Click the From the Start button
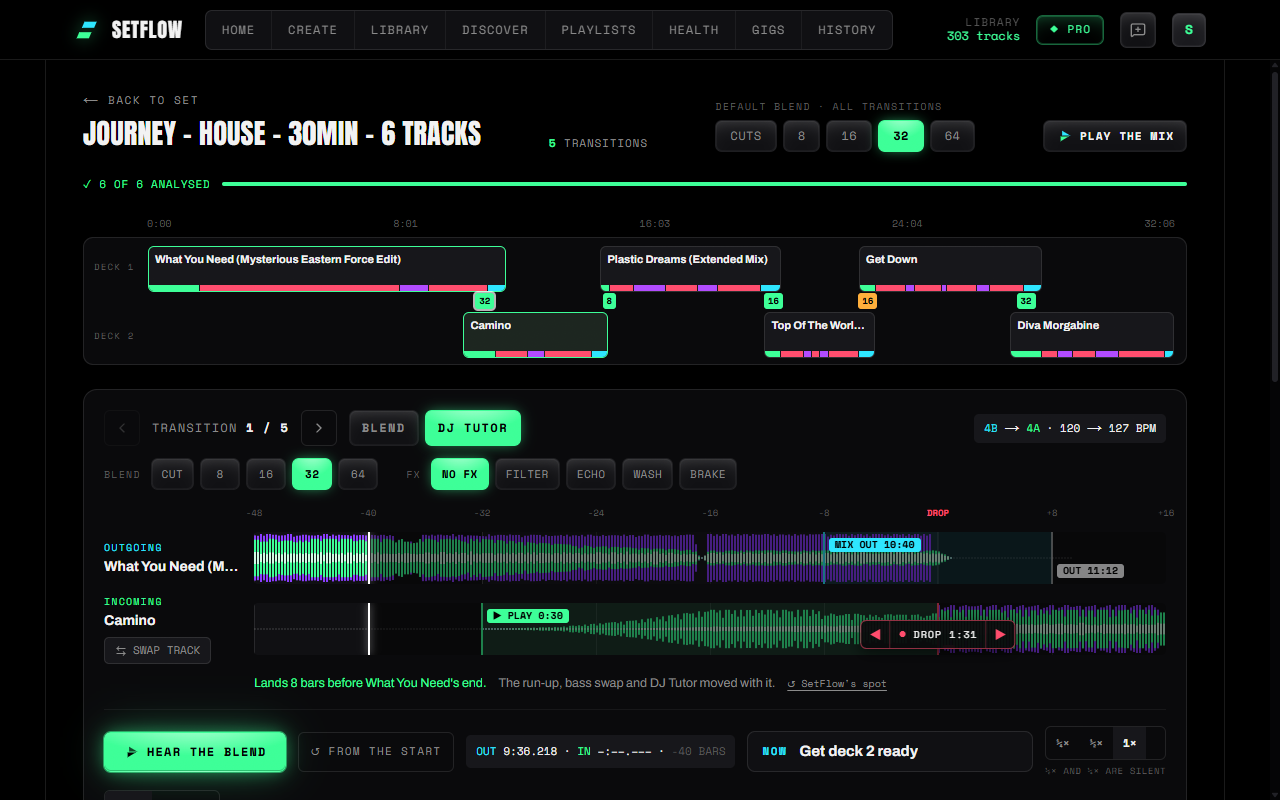The image size is (1280, 800). 376,752
